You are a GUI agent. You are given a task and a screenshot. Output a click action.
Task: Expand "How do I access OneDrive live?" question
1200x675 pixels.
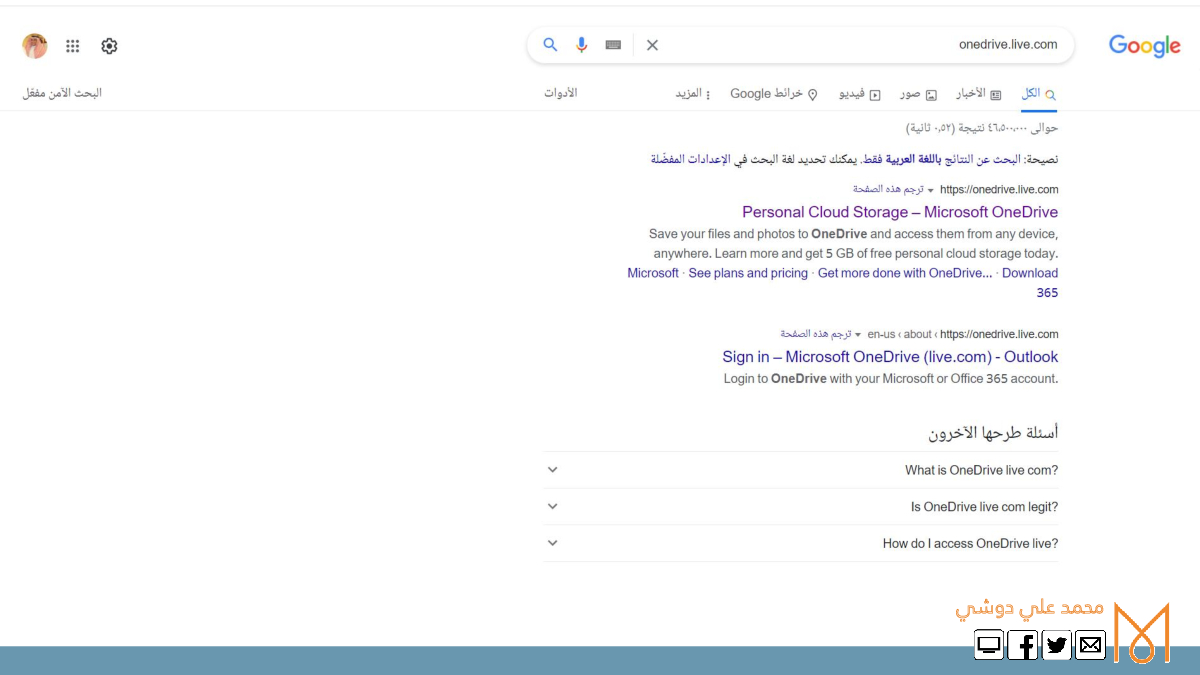(552, 543)
